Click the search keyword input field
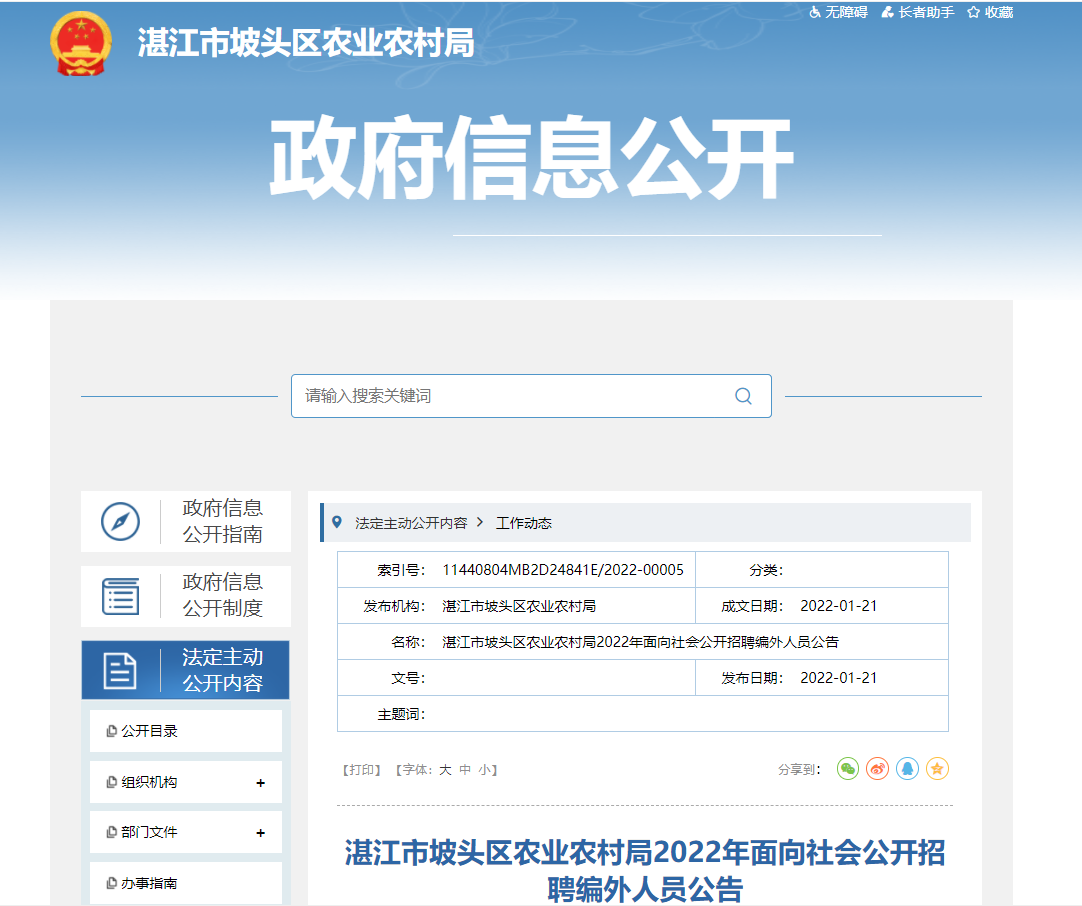 [510, 396]
